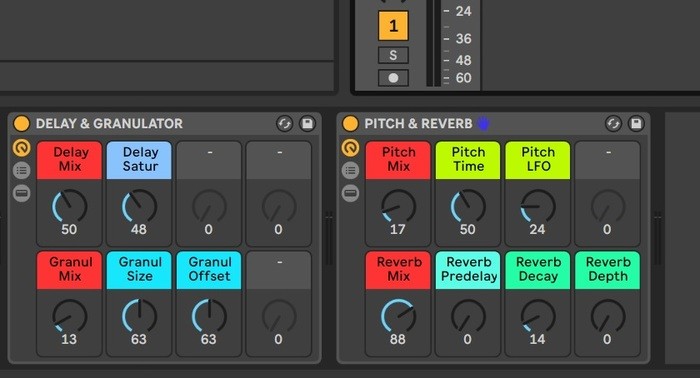Select the Pitch Mix macro label

[398, 160]
